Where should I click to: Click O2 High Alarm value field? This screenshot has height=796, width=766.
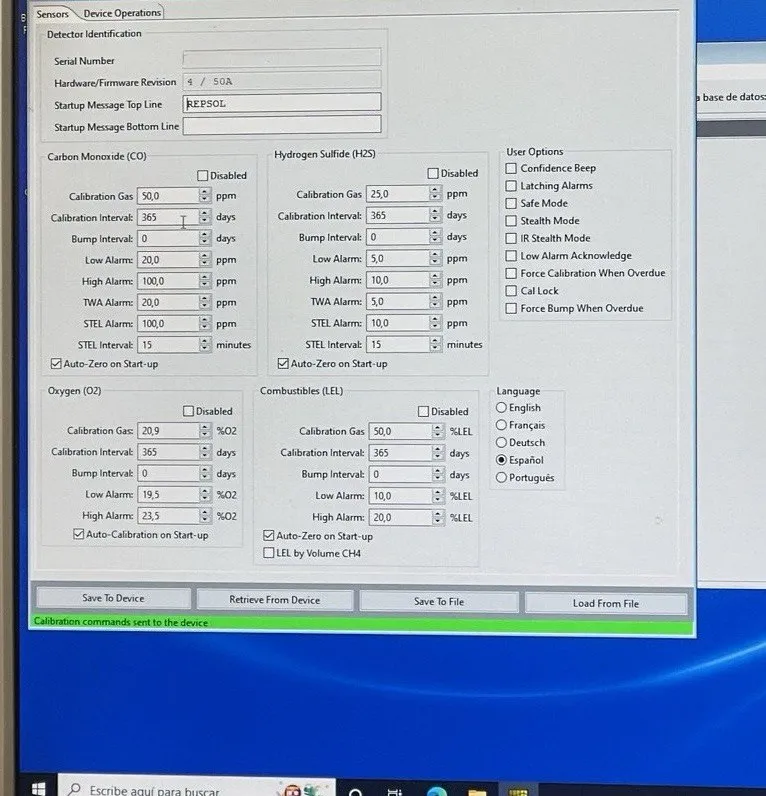[168, 516]
